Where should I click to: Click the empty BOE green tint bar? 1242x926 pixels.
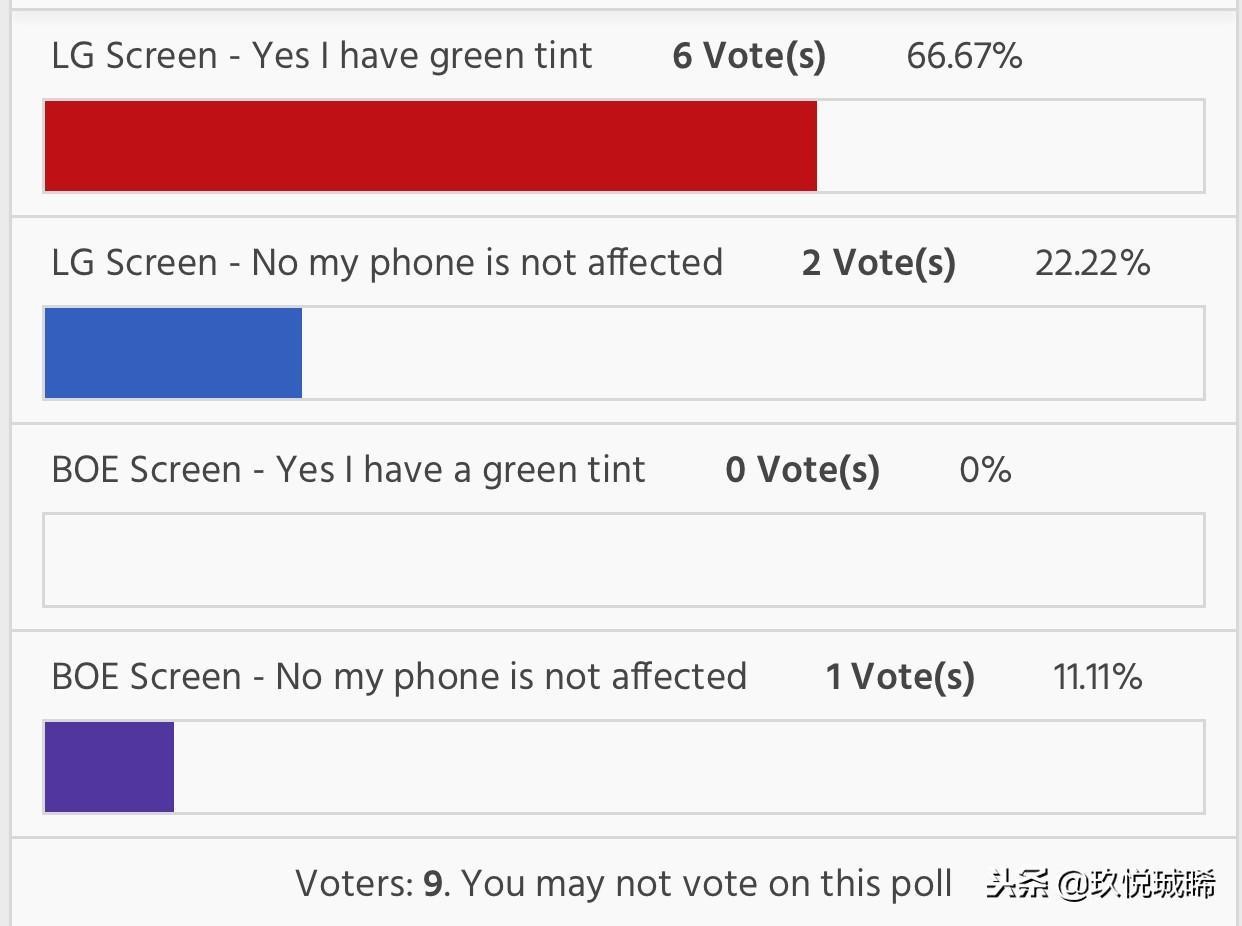coord(623,560)
